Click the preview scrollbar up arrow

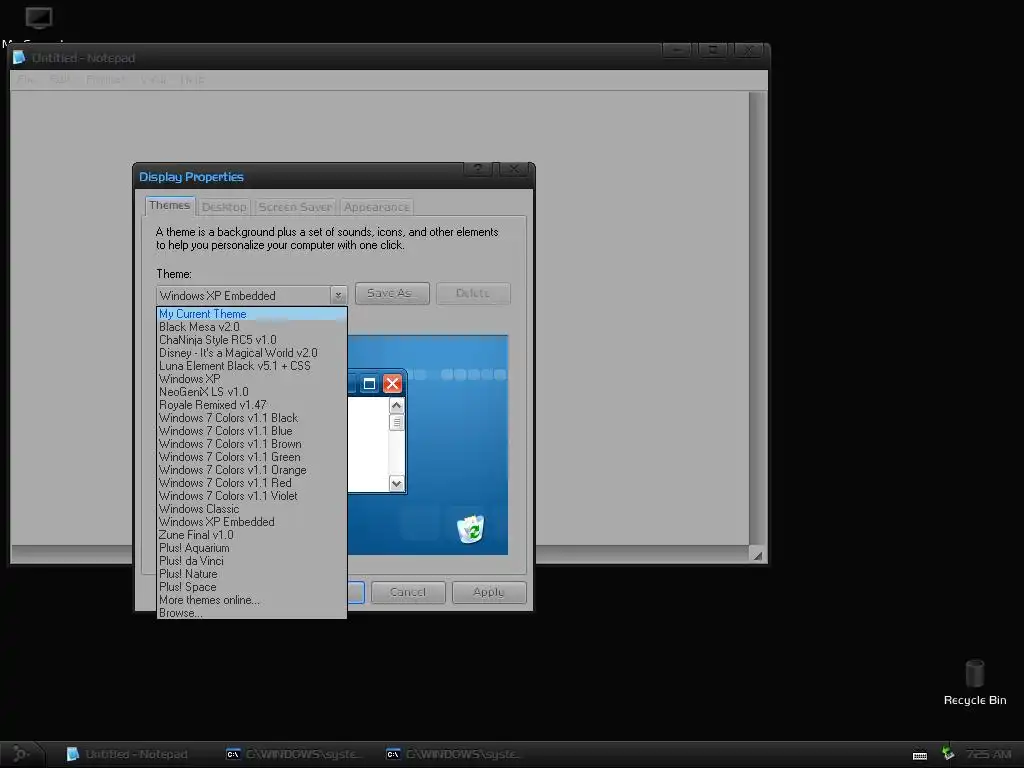tap(396, 406)
